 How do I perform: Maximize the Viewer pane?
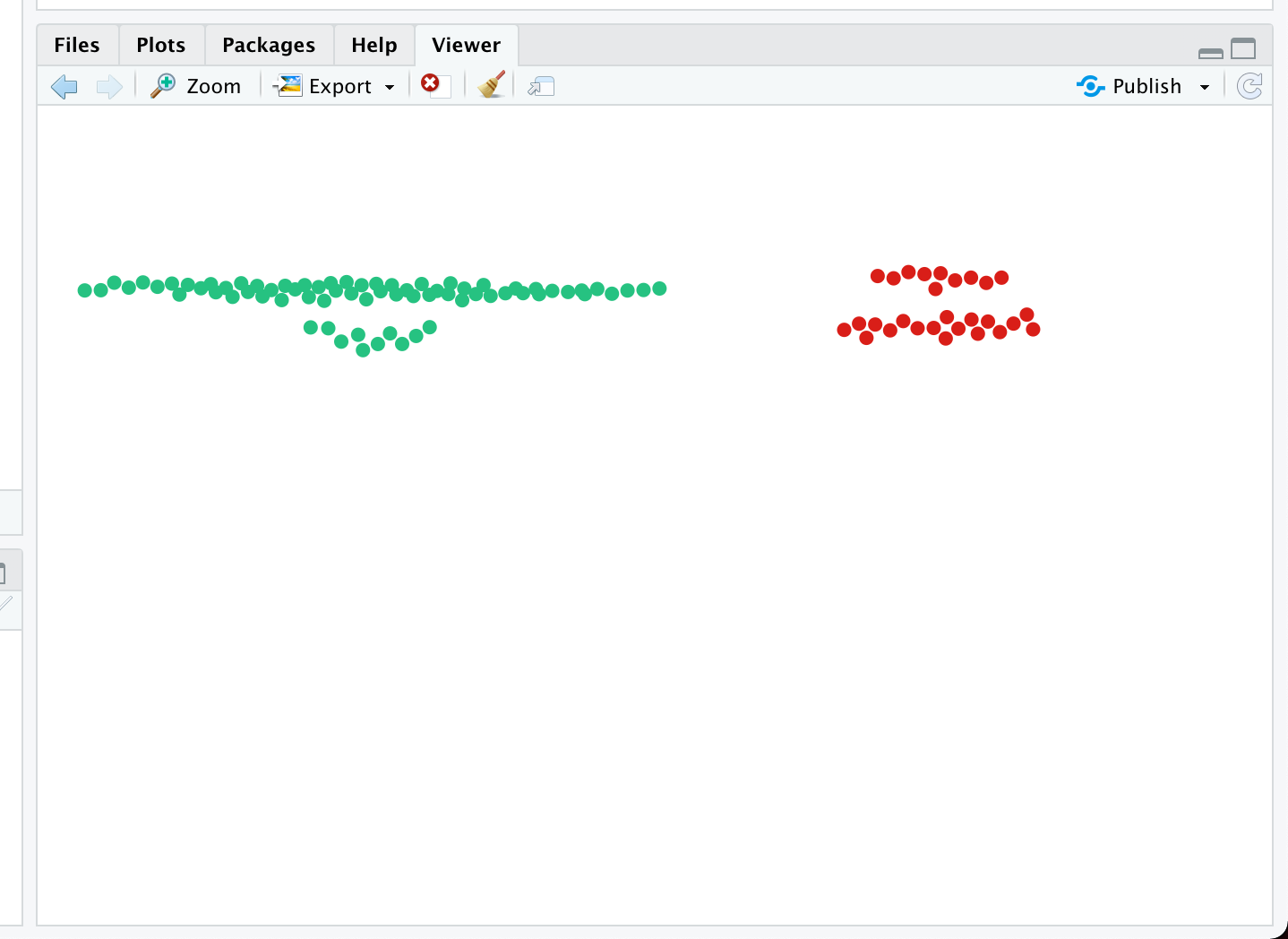point(1244,49)
